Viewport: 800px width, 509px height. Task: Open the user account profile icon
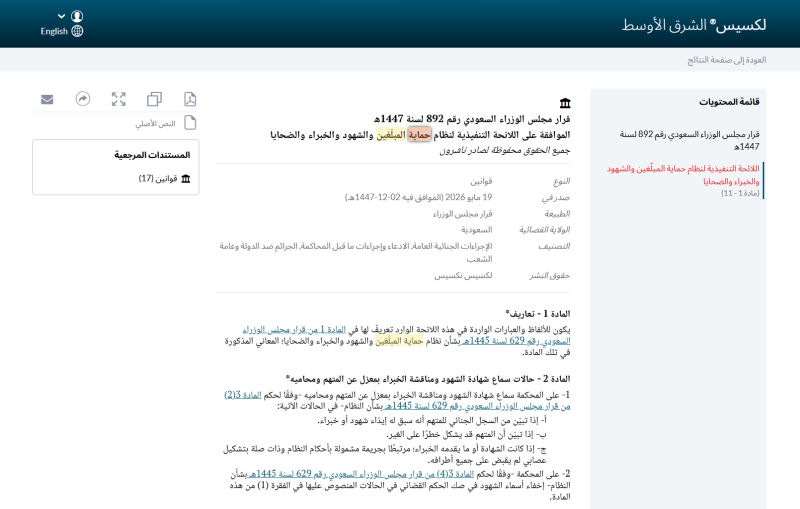point(77,16)
